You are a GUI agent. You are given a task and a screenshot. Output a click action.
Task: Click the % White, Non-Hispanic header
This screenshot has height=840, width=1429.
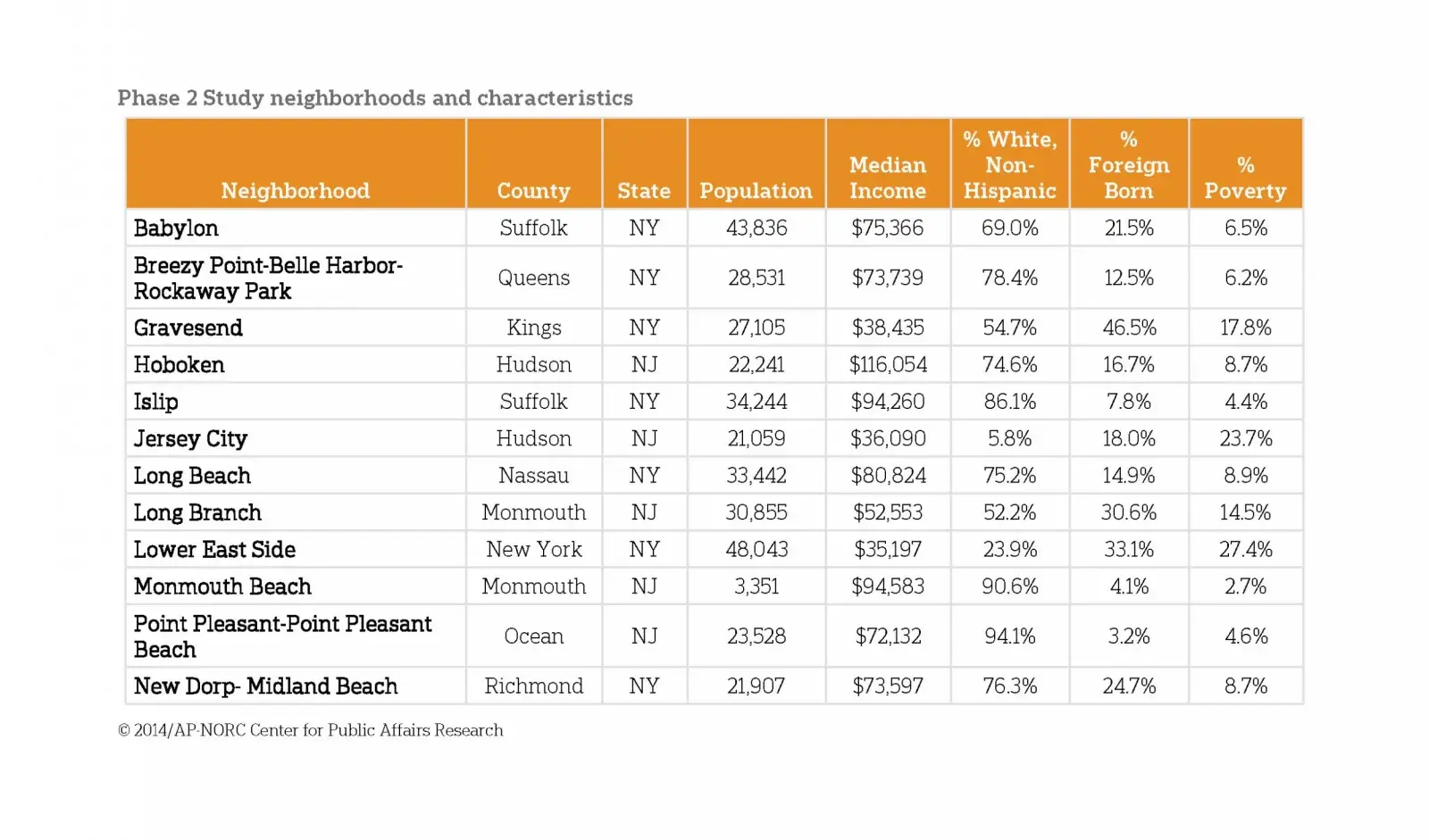pyautogui.click(x=1009, y=165)
